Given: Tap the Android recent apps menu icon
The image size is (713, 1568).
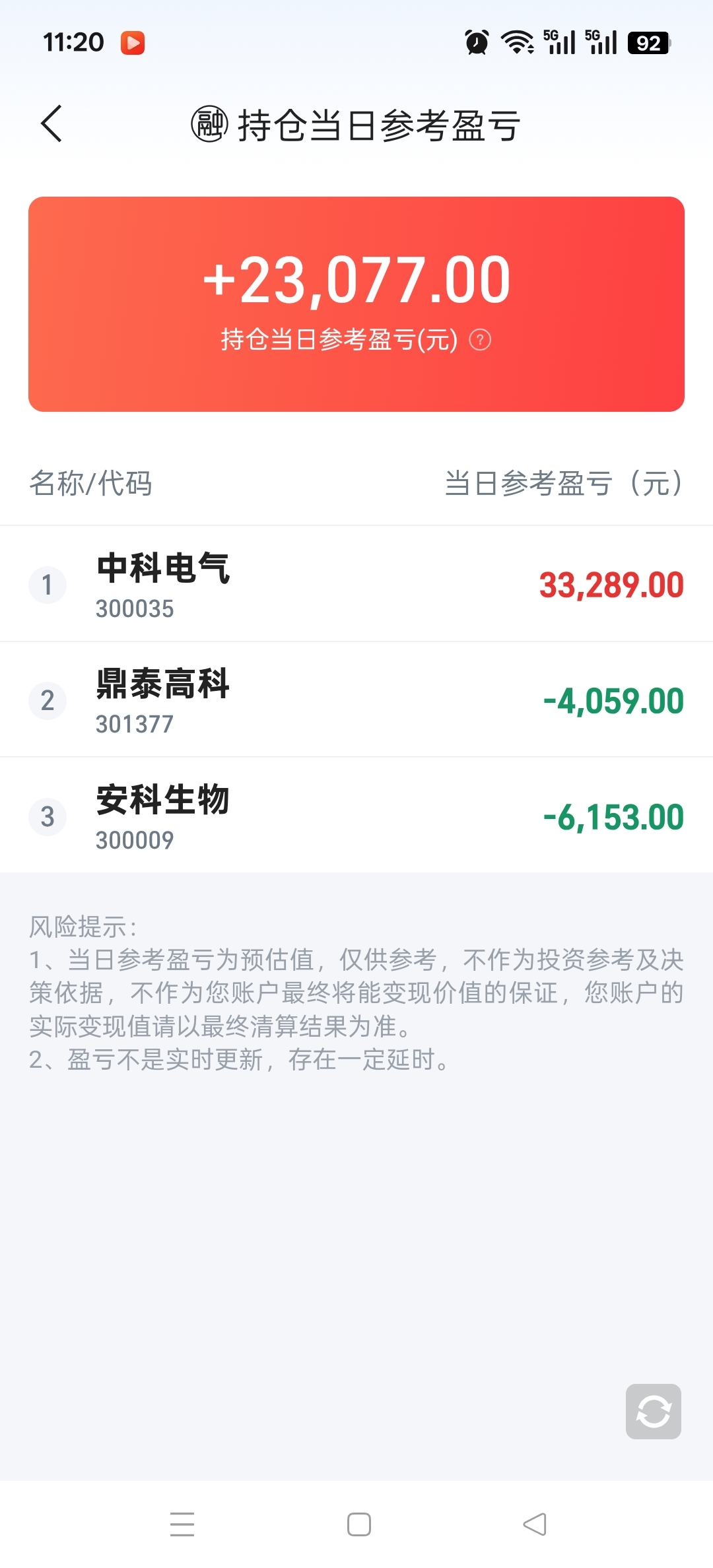Looking at the screenshot, I should click(182, 1524).
